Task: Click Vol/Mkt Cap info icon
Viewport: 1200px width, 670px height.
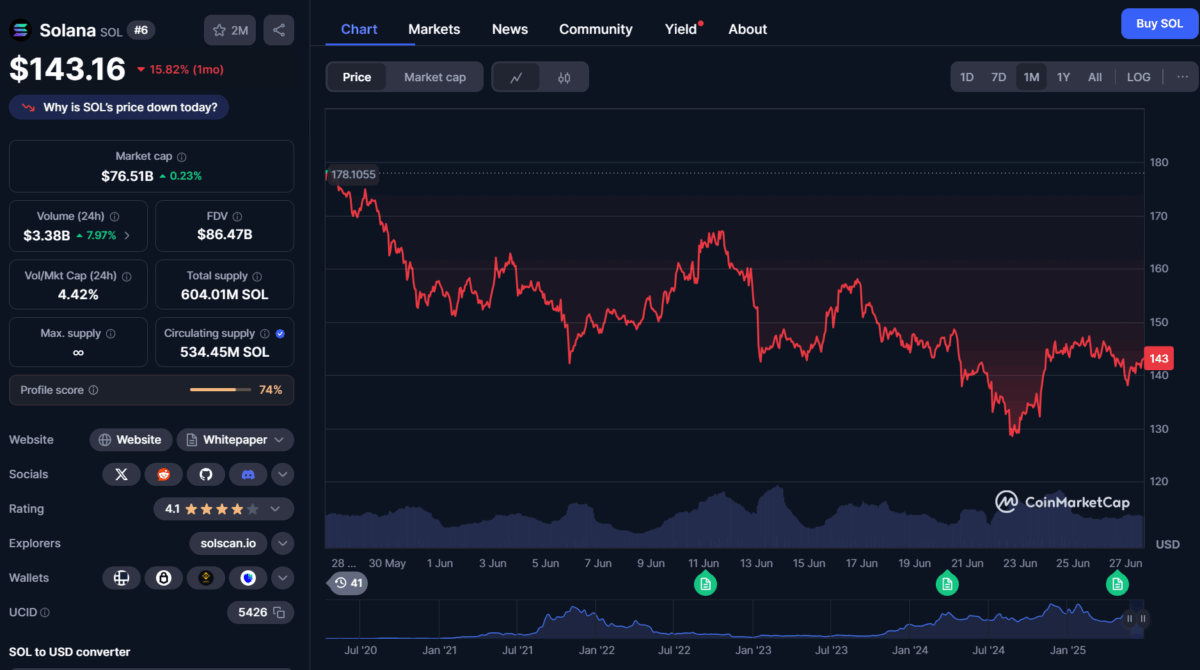Action: click(127, 276)
